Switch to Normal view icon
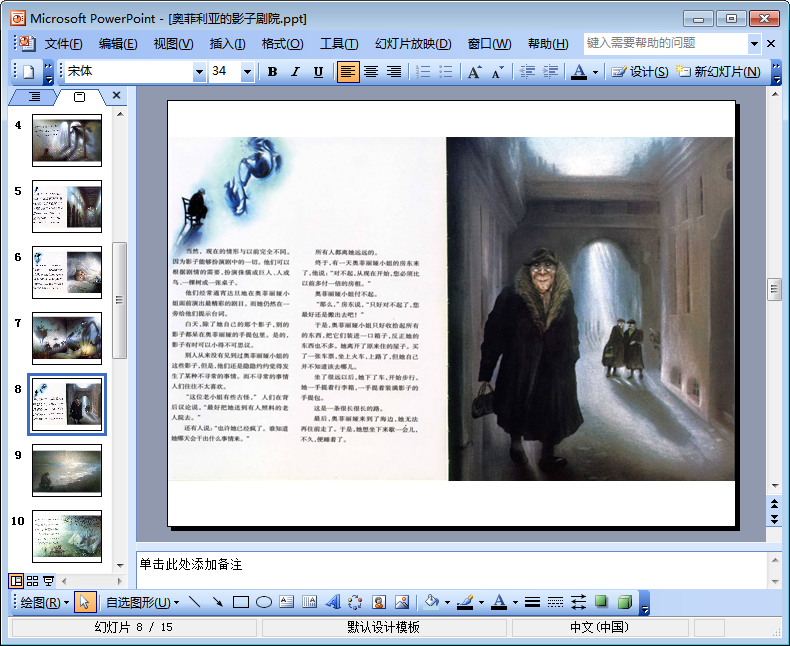The height and width of the screenshot is (646, 790). 16,581
